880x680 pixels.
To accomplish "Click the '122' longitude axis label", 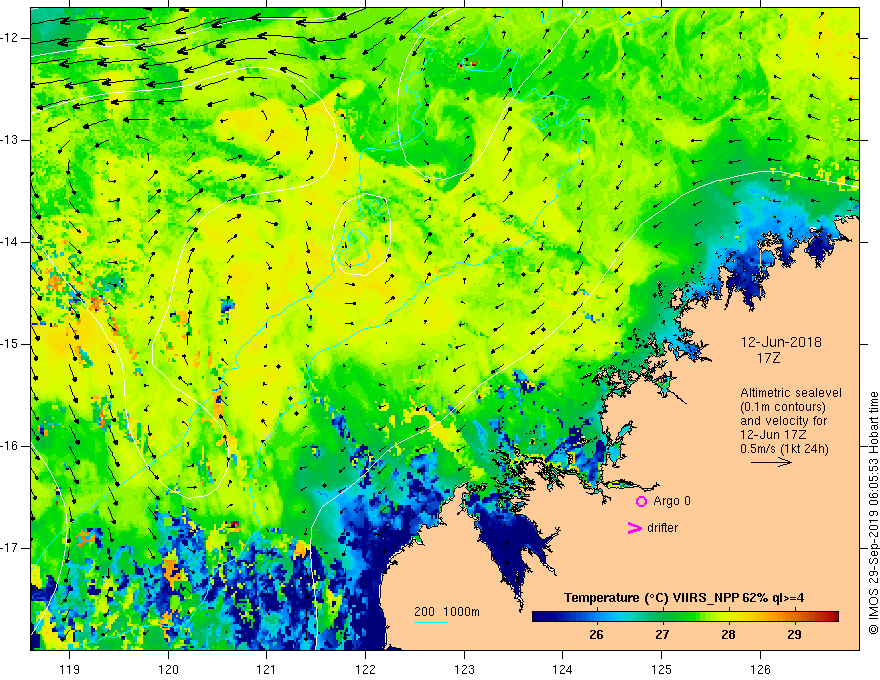I will point(365,669).
